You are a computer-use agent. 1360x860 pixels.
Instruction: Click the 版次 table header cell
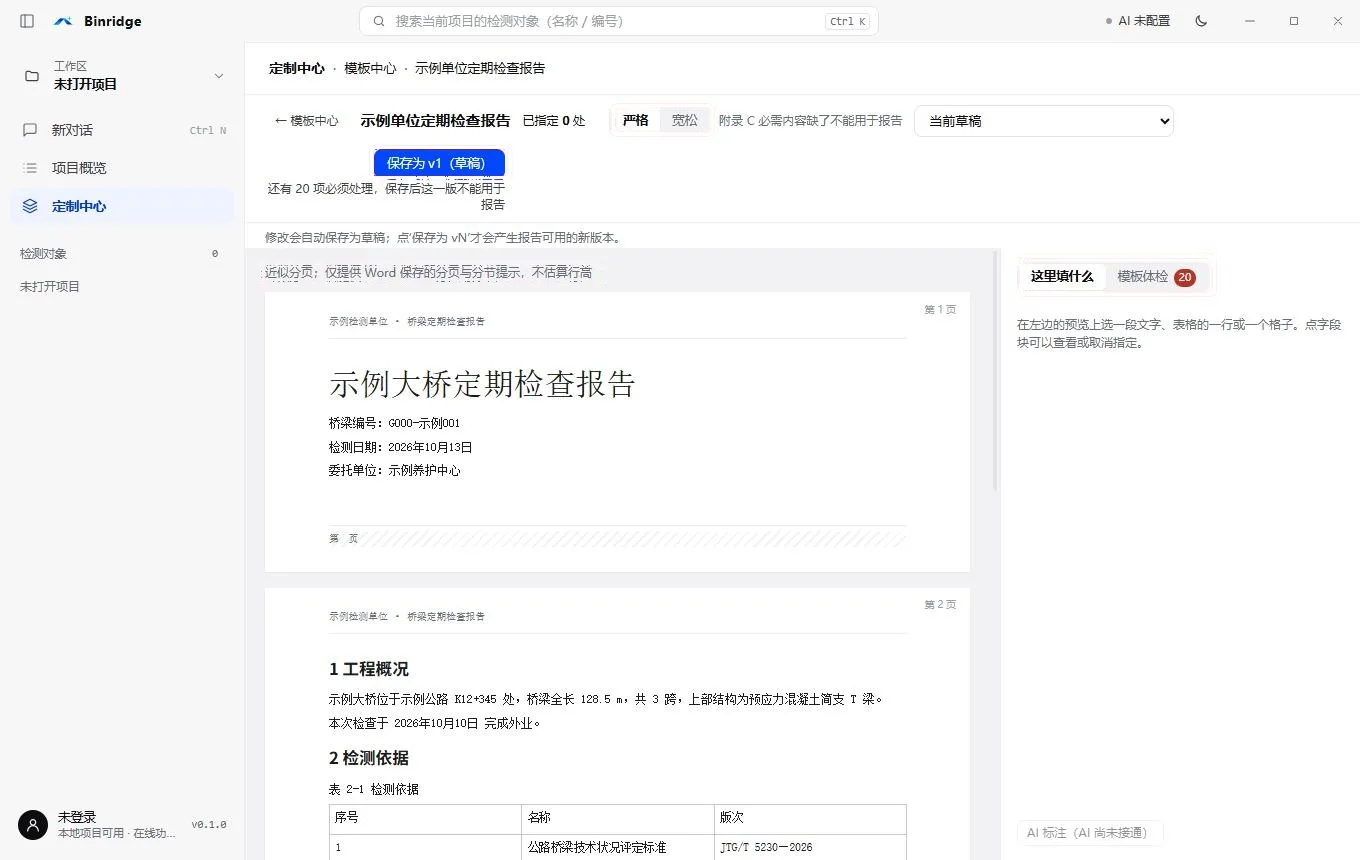click(810, 819)
